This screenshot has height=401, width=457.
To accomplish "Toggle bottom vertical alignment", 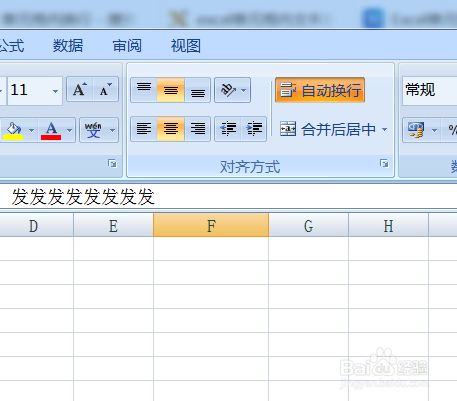I will (197, 90).
